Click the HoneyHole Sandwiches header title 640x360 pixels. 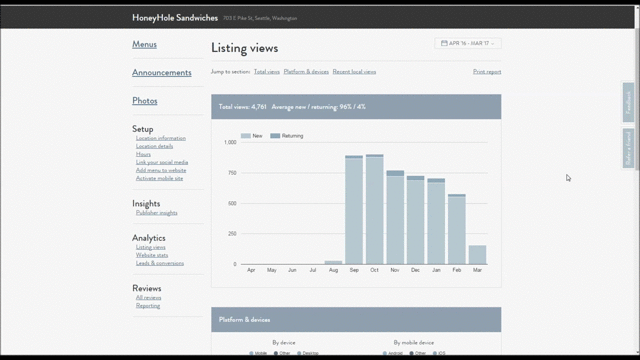click(x=175, y=18)
